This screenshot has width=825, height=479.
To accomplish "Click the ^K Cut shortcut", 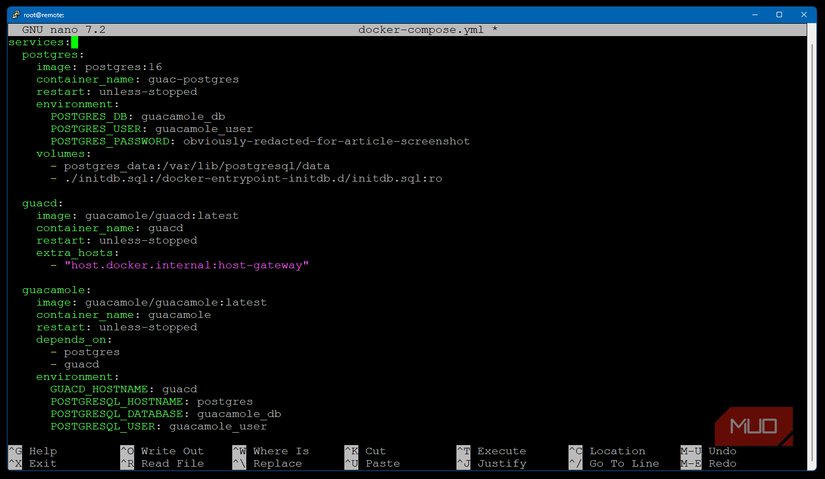I will click(366, 451).
